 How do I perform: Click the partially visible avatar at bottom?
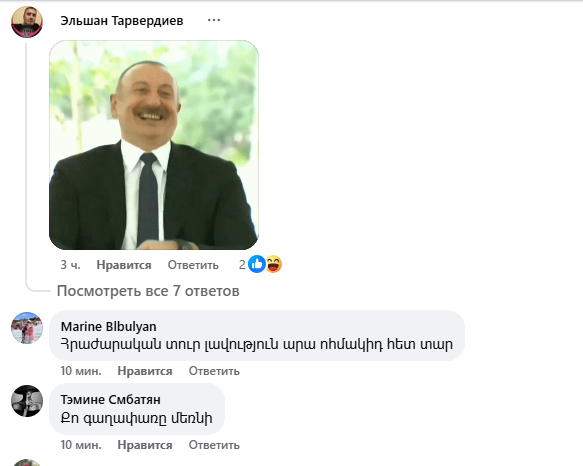tap(27, 463)
